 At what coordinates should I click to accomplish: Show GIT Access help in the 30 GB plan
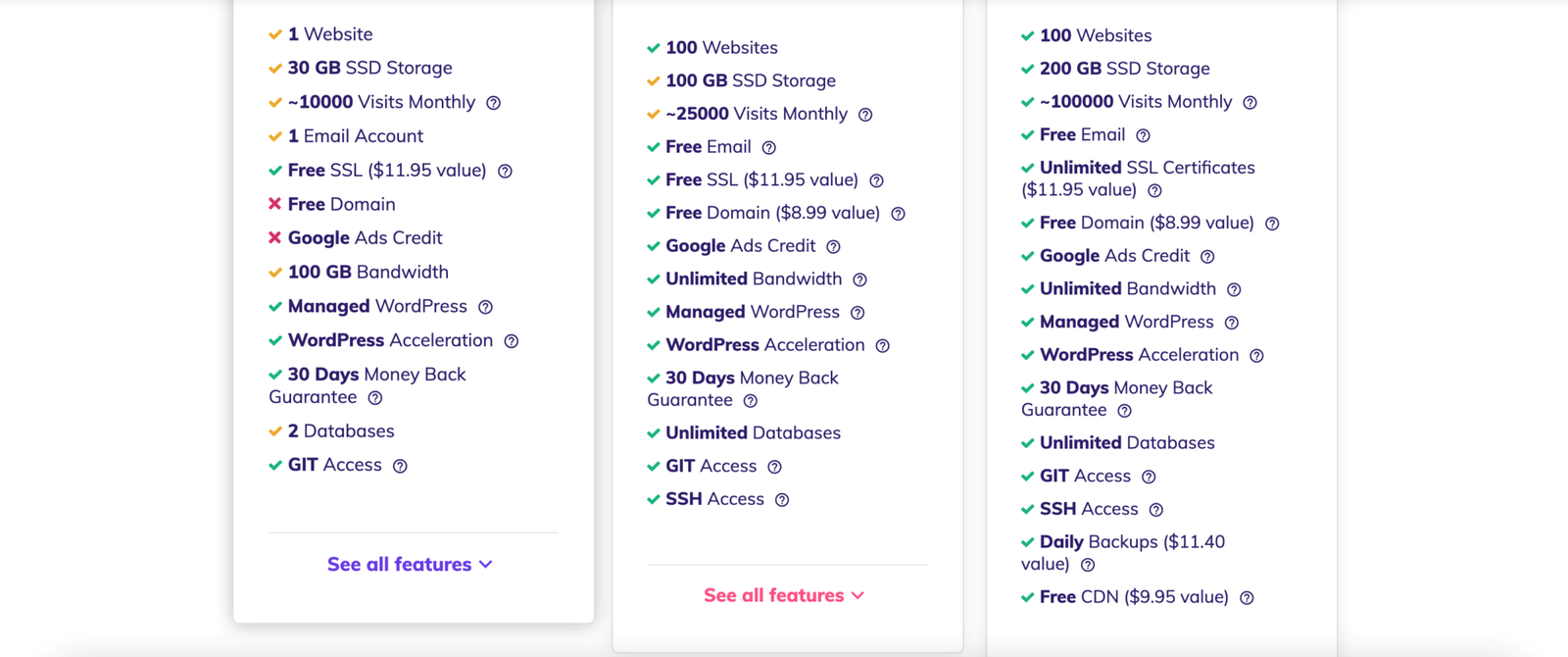coord(400,466)
